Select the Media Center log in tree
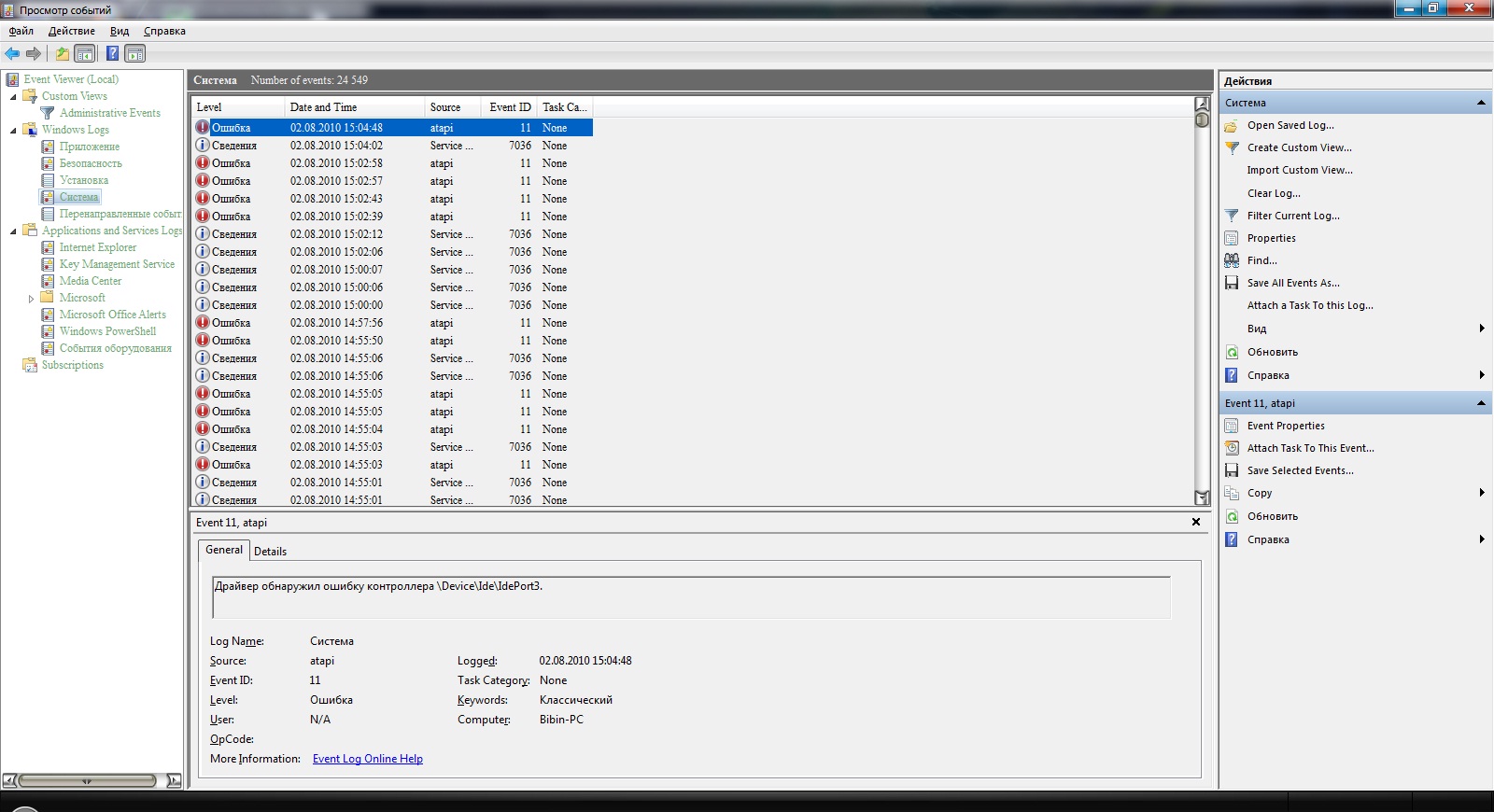This screenshot has width=1494, height=812. pos(91,281)
